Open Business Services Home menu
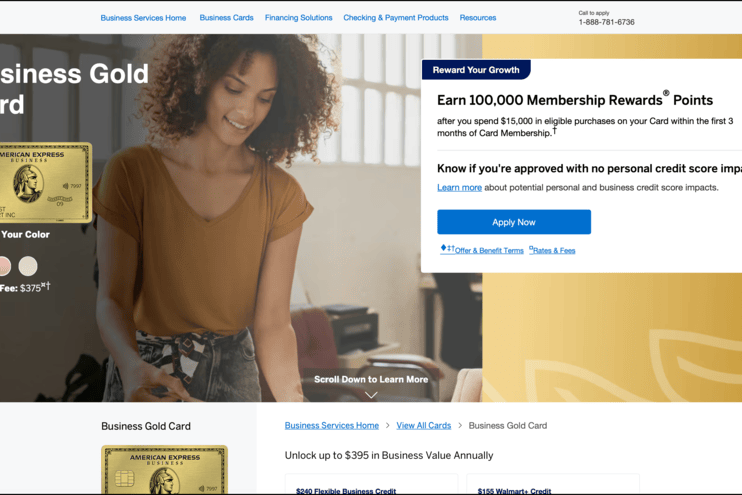742x495 pixels. tap(143, 18)
